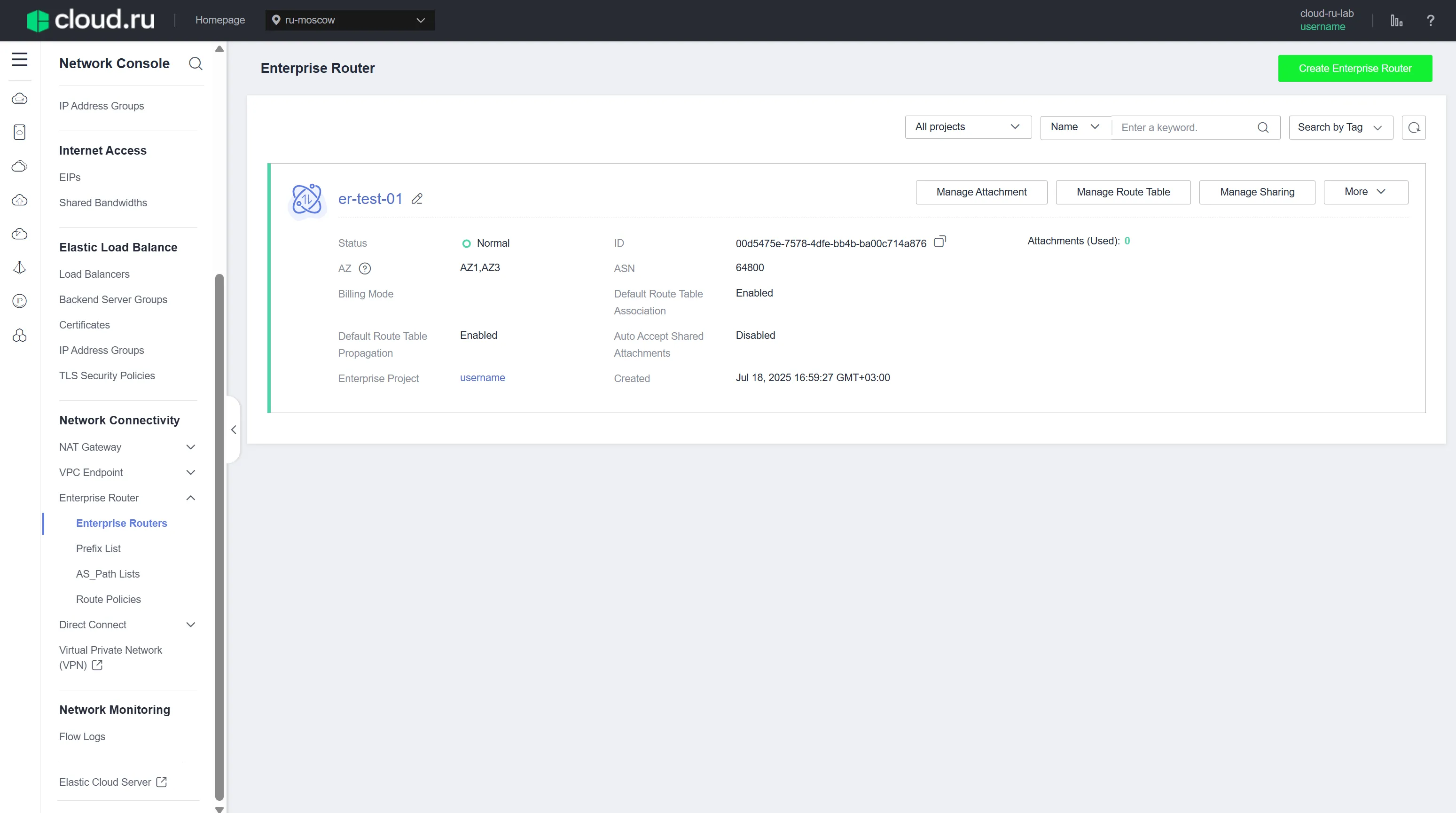This screenshot has height=813, width=1456.
Task: Open Prefix List menu item
Action: pos(98,548)
